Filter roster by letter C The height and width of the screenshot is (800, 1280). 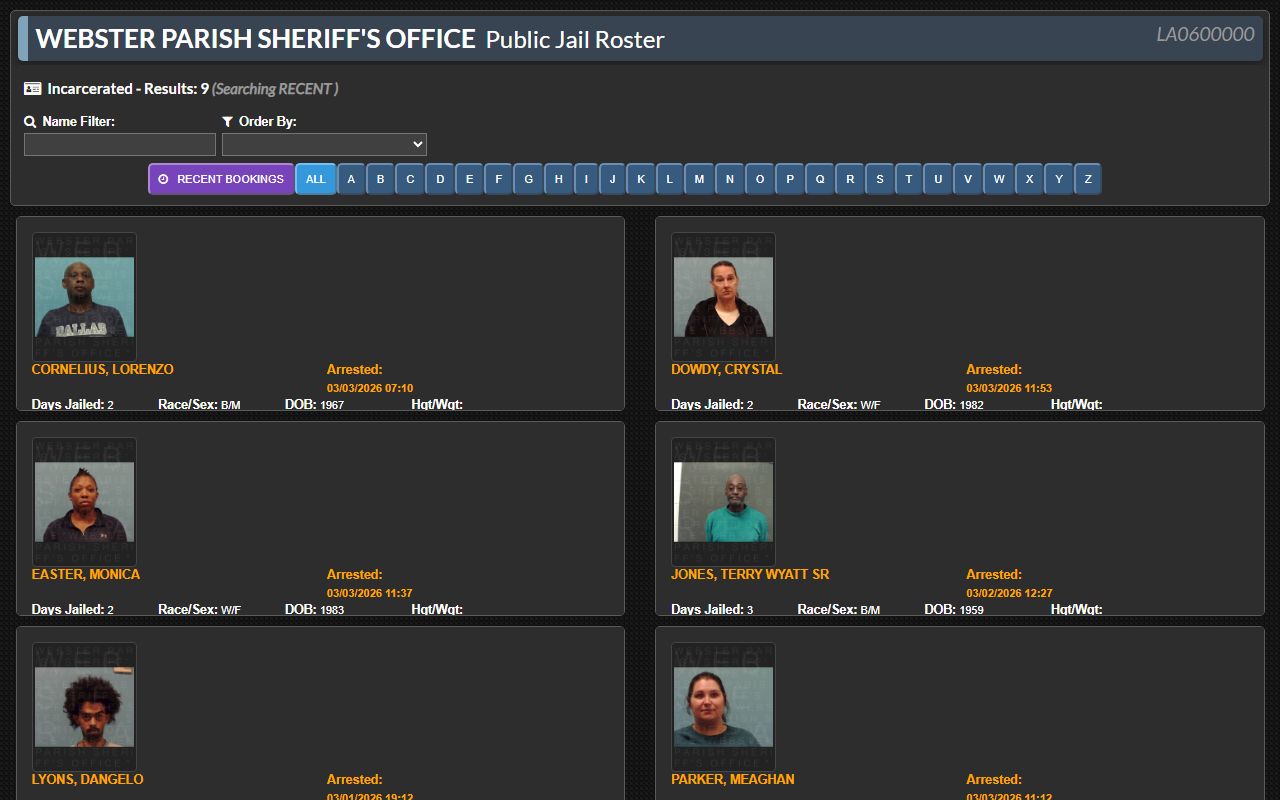(411, 179)
